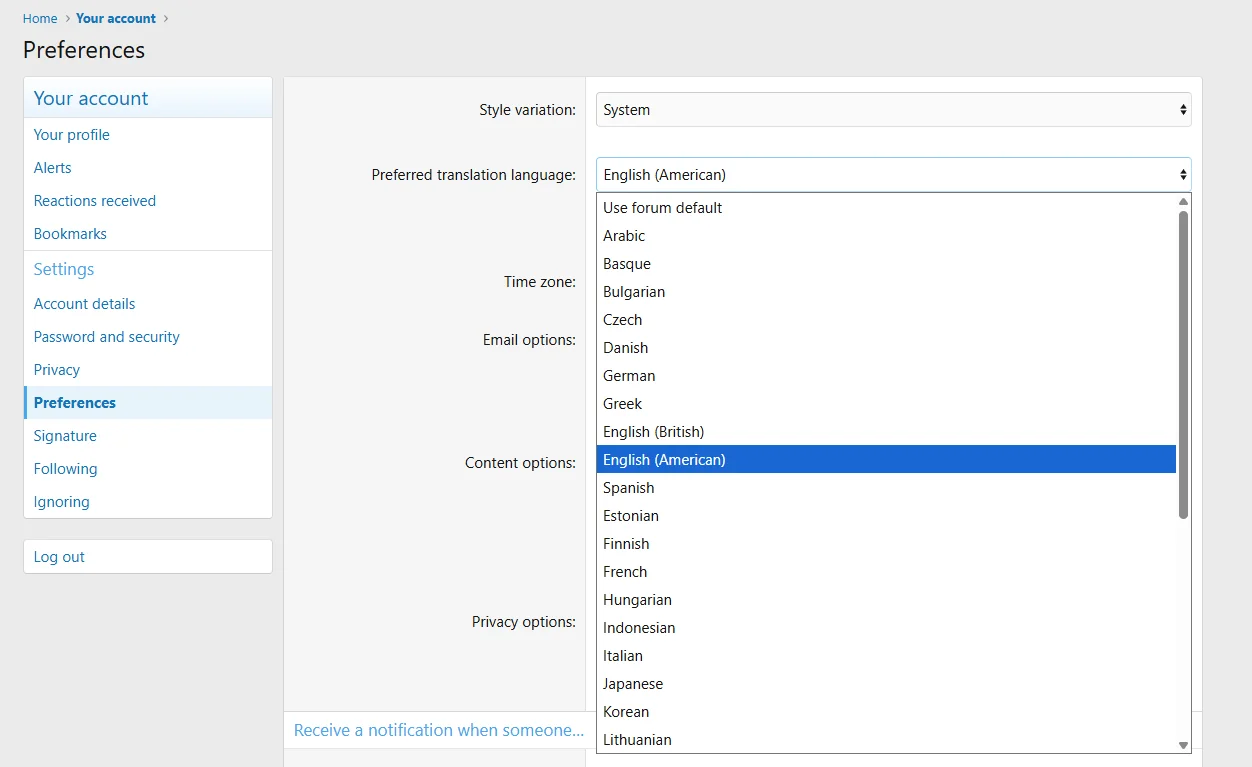Image resolution: width=1252 pixels, height=767 pixels.
Task: Select Czech language option
Action: pyautogui.click(x=886, y=320)
